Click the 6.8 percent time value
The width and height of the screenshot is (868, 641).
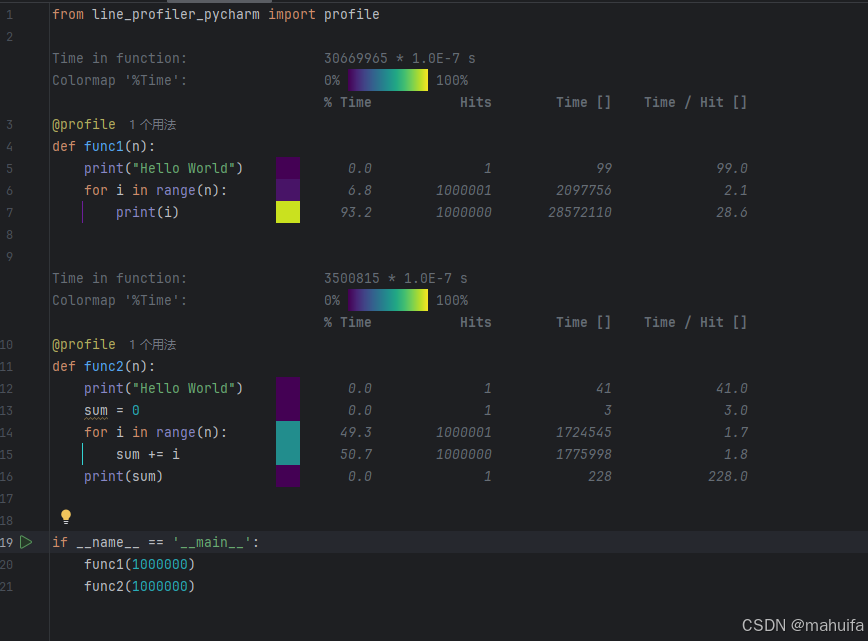pos(360,190)
